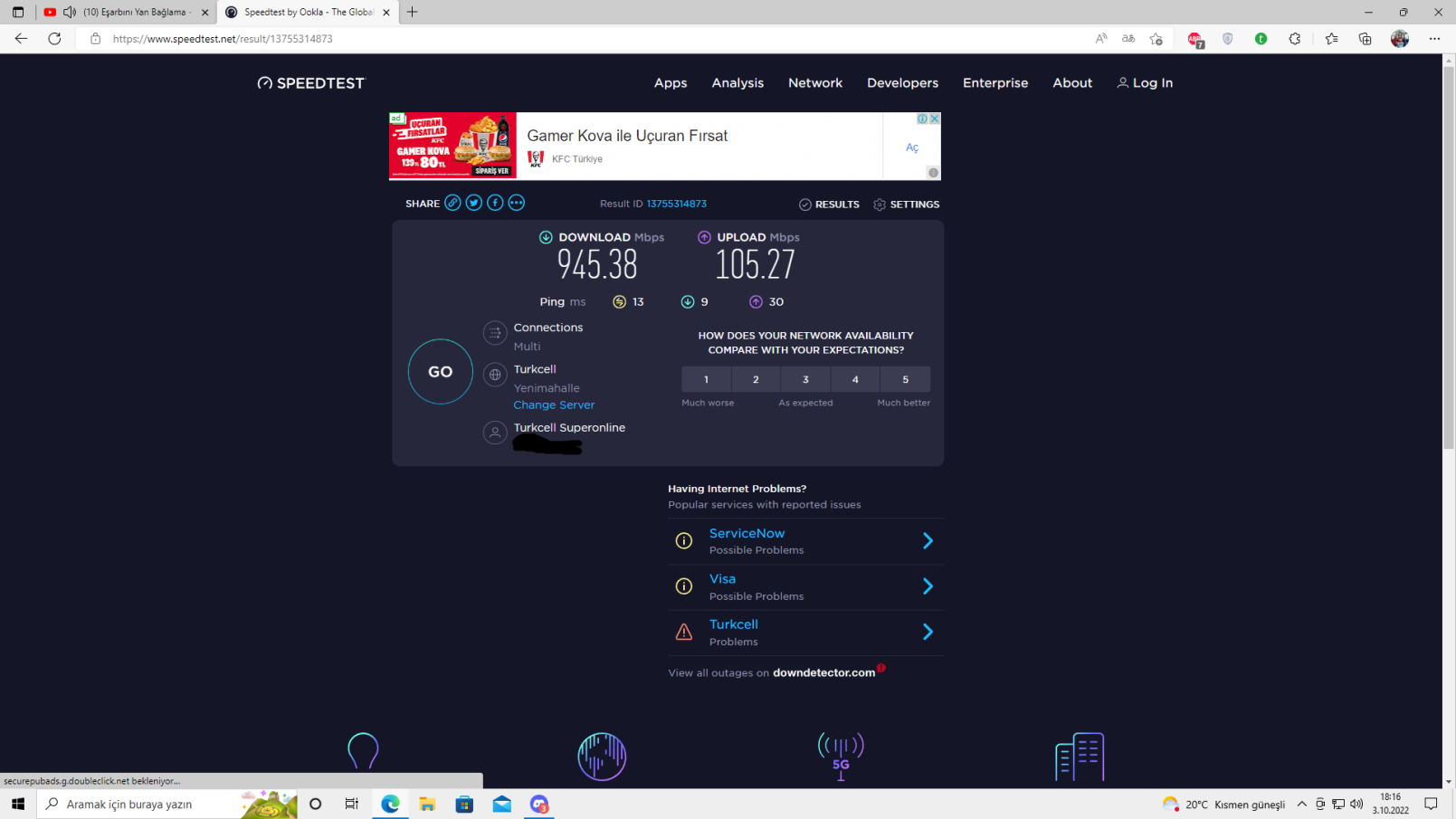Screen dimensions: 1456x819
Task: Click the Speedtest logo
Action: [310, 83]
